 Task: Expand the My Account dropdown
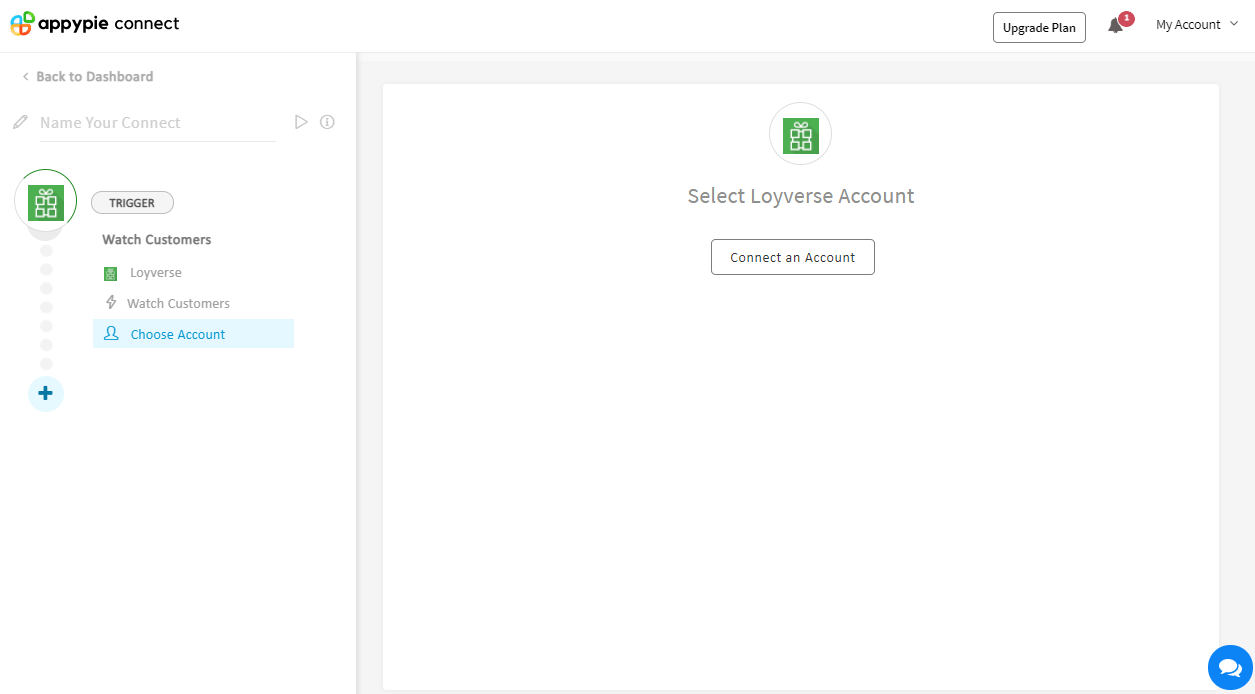[1196, 25]
